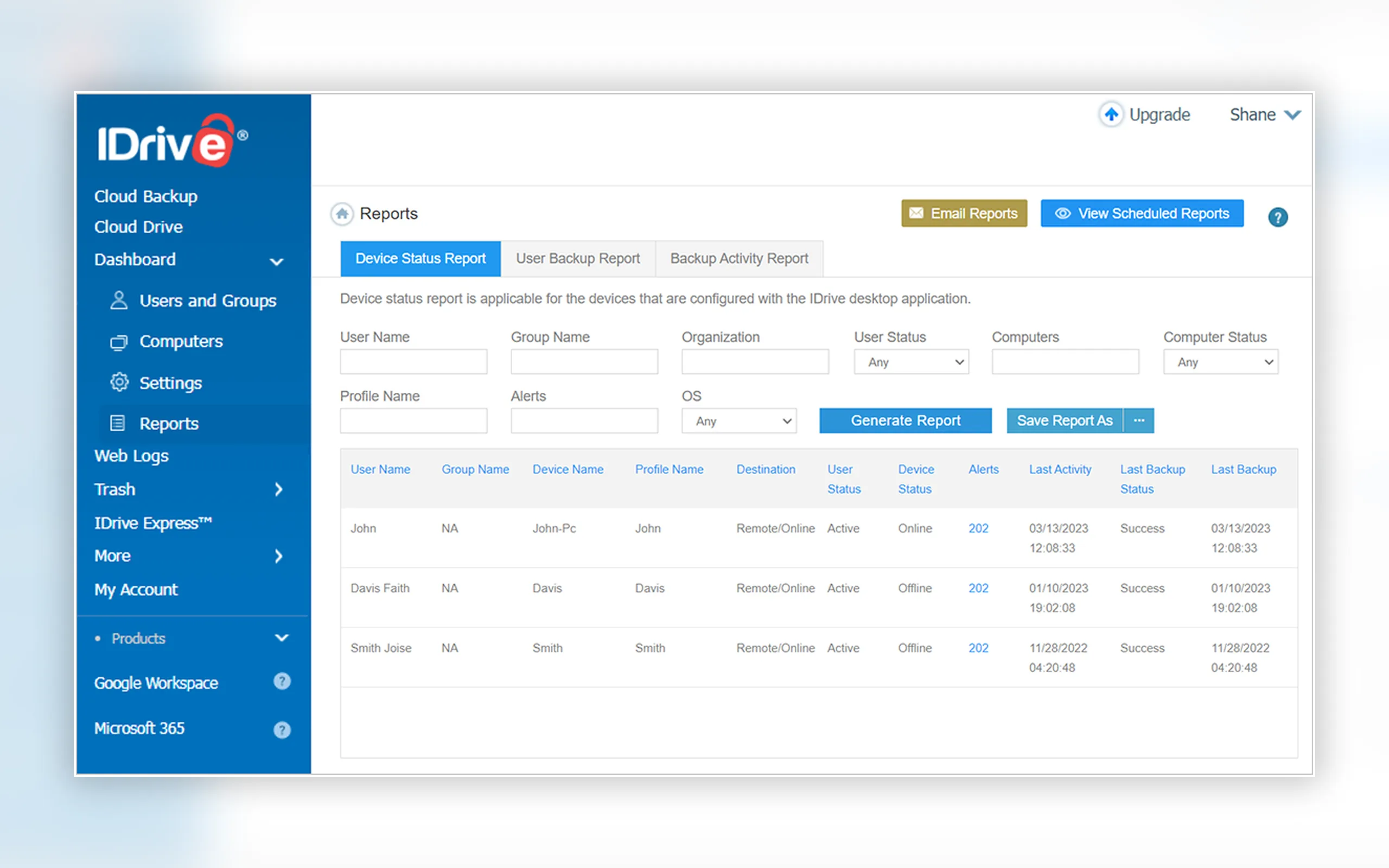The height and width of the screenshot is (868, 1389).
Task: Sort by Group Name column header
Action: click(475, 469)
